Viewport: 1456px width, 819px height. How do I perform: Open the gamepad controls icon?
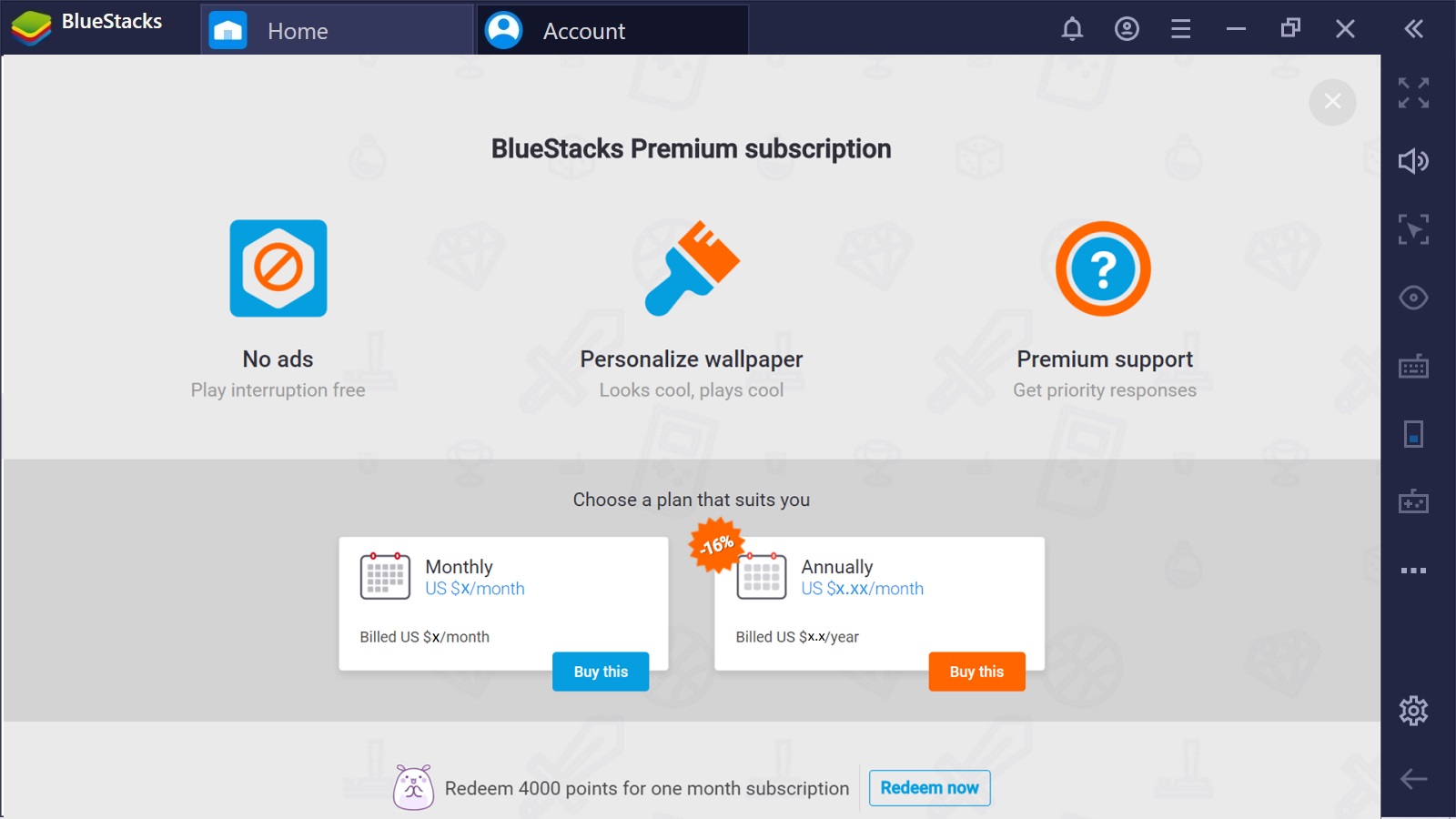1413,501
